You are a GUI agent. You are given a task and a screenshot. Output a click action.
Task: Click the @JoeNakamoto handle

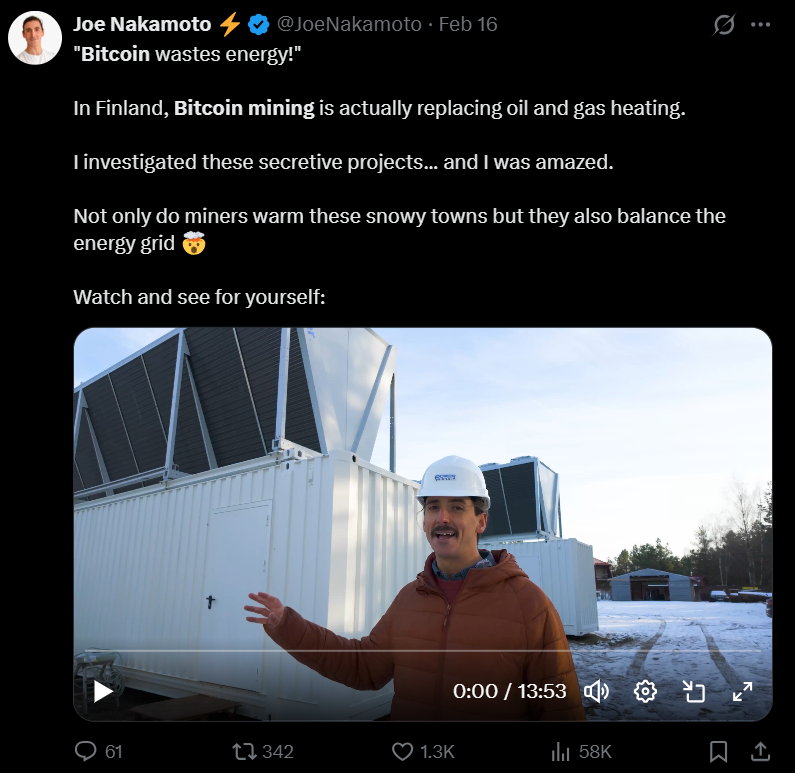349,24
